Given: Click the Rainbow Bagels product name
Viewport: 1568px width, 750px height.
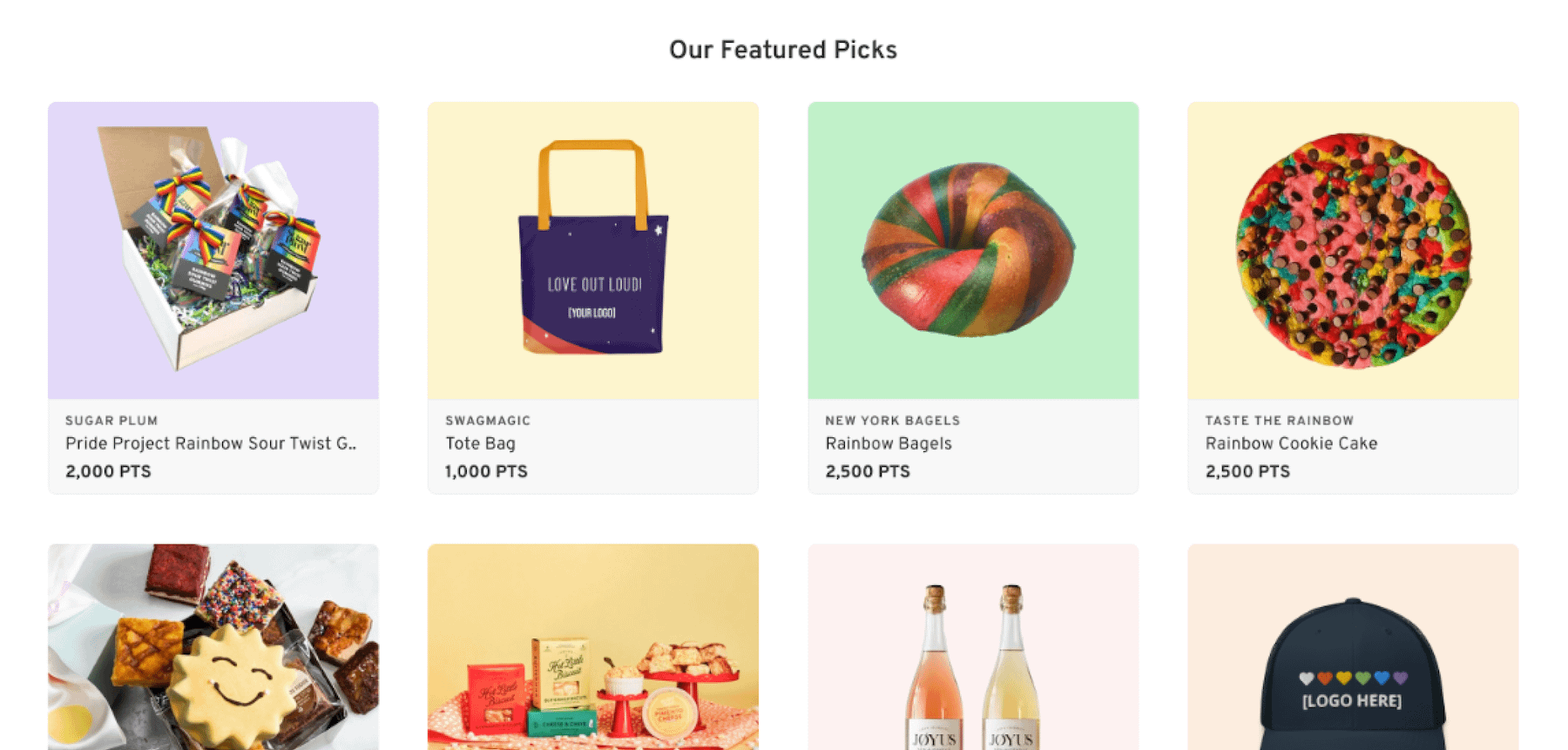Looking at the screenshot, I should coord(889,443).
